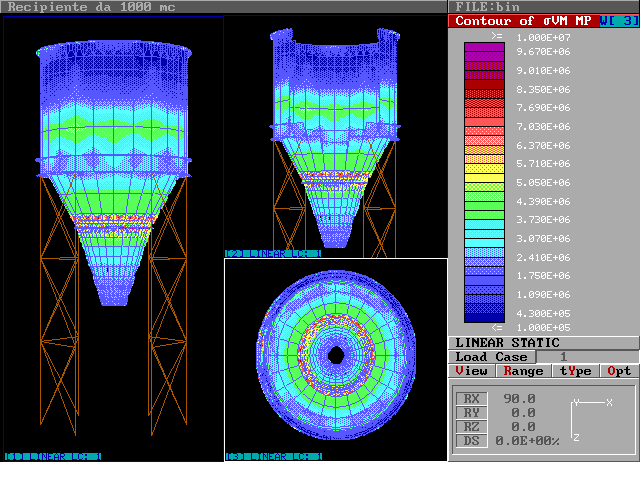Open the View menu
Screen dimensions: 640x480
pos(472,371)
